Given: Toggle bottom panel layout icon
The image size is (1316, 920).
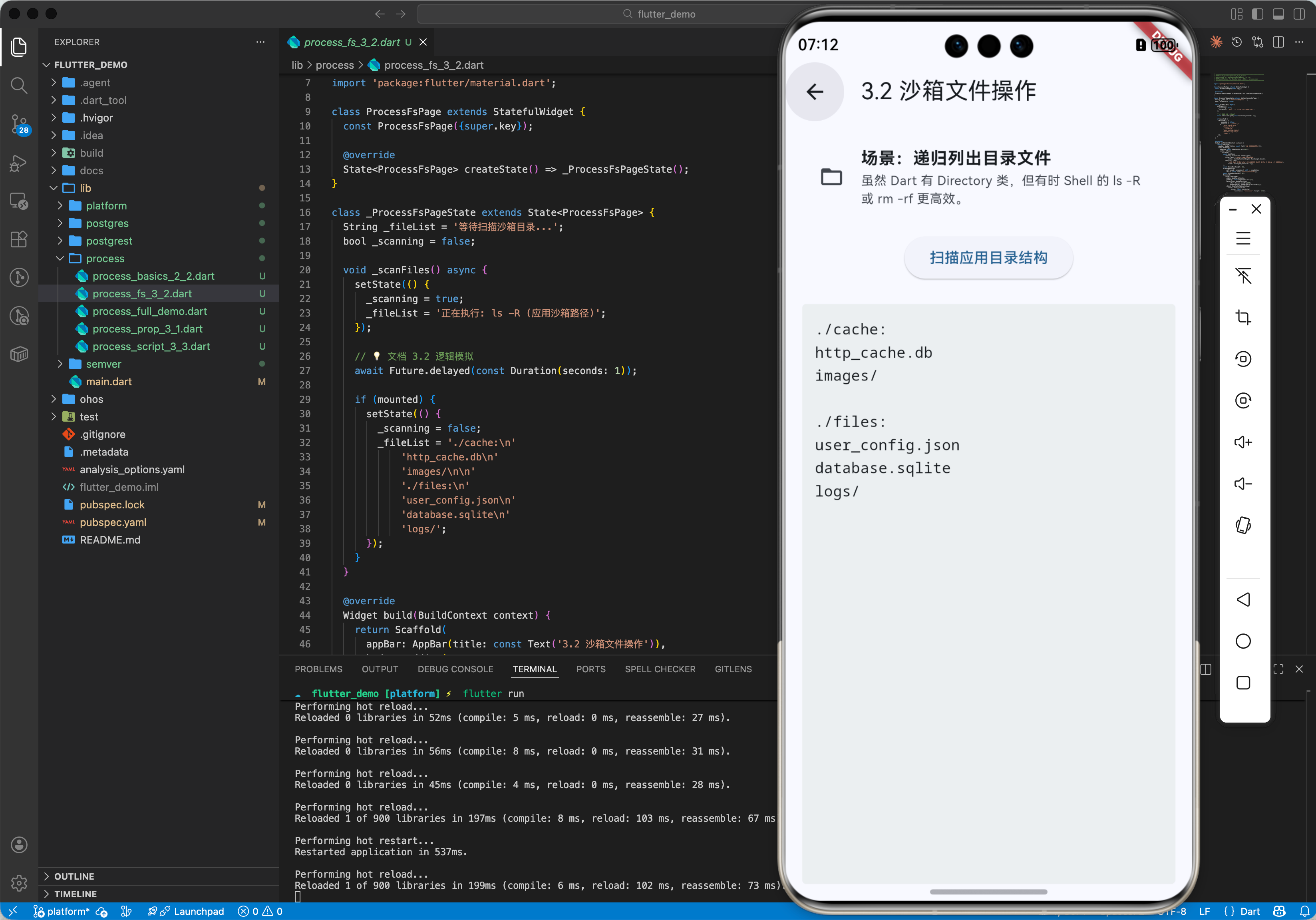Looking at the screenshot, I should 1278,14.
